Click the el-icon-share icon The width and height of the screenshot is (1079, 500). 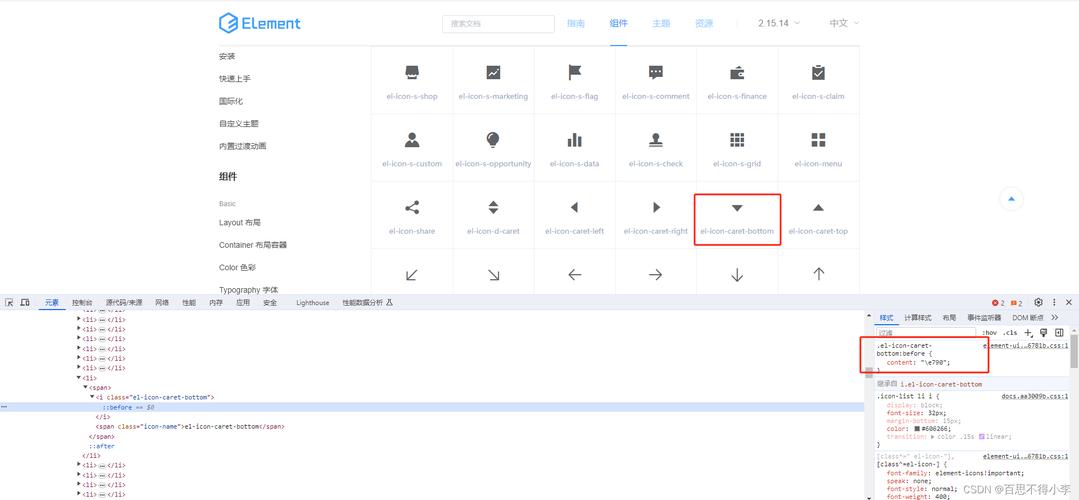[x=412, y=208]
